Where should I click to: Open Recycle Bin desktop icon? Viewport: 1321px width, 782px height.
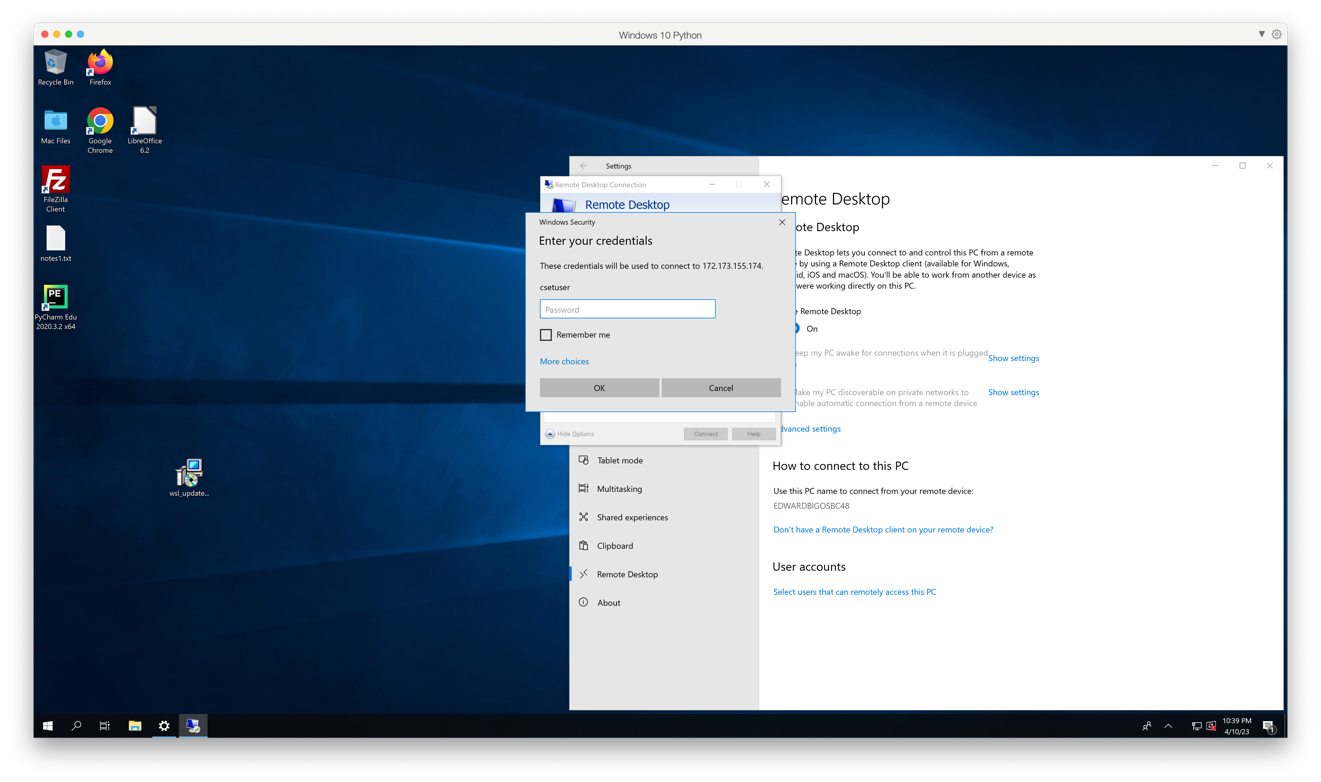click(56, 68)
